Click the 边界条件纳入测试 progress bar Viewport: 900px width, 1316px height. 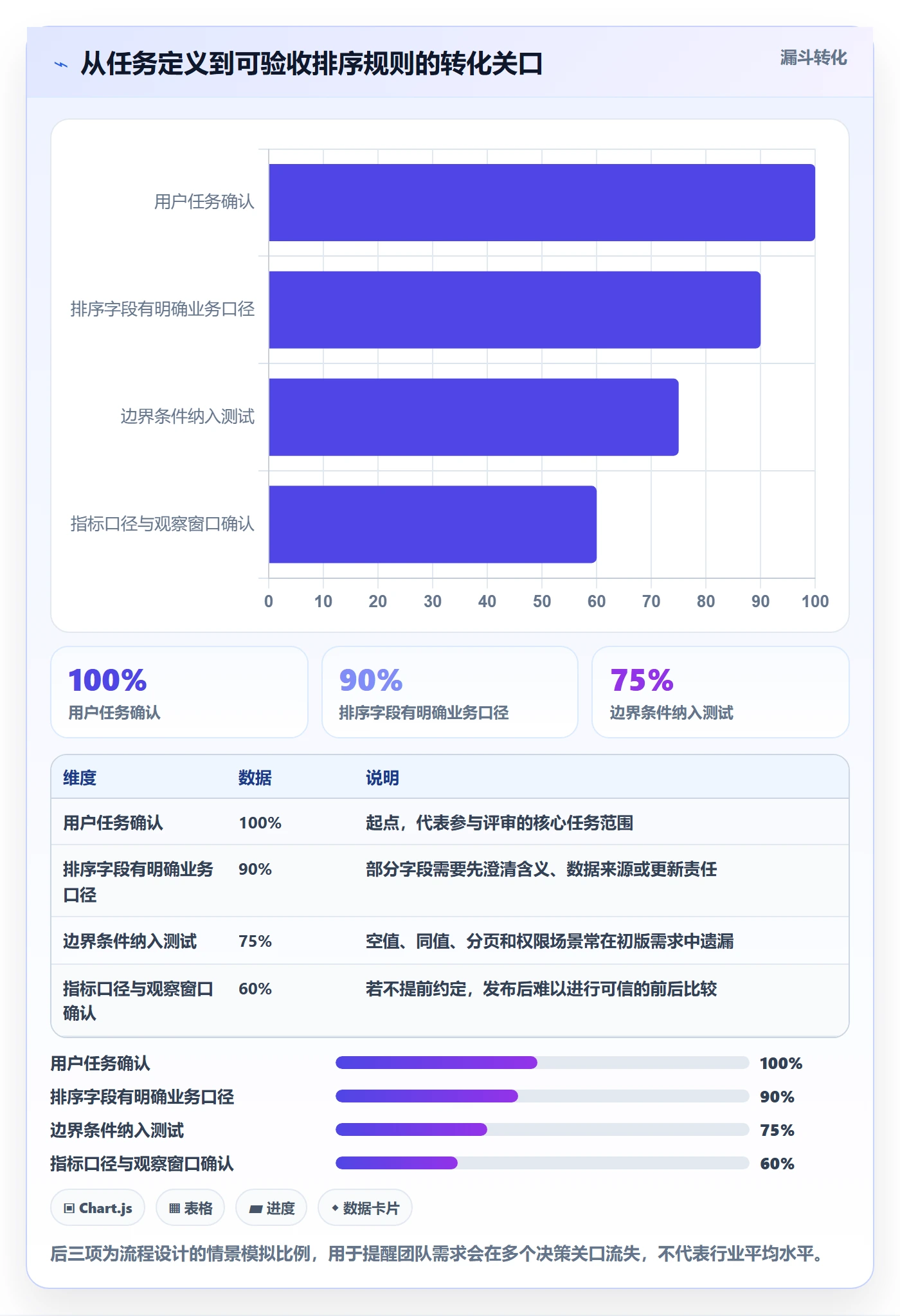tap(543, 1129)
